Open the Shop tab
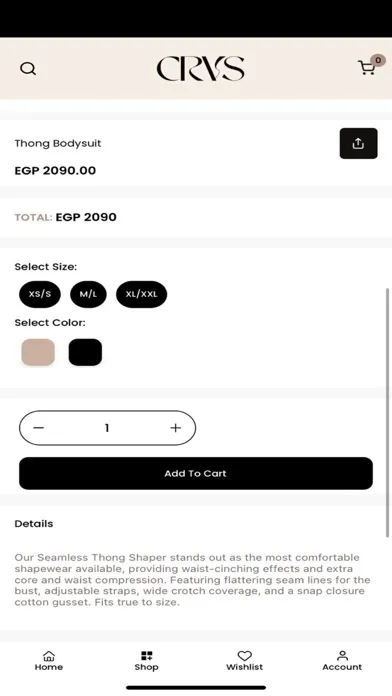392x696 pixels. [147, 660]
